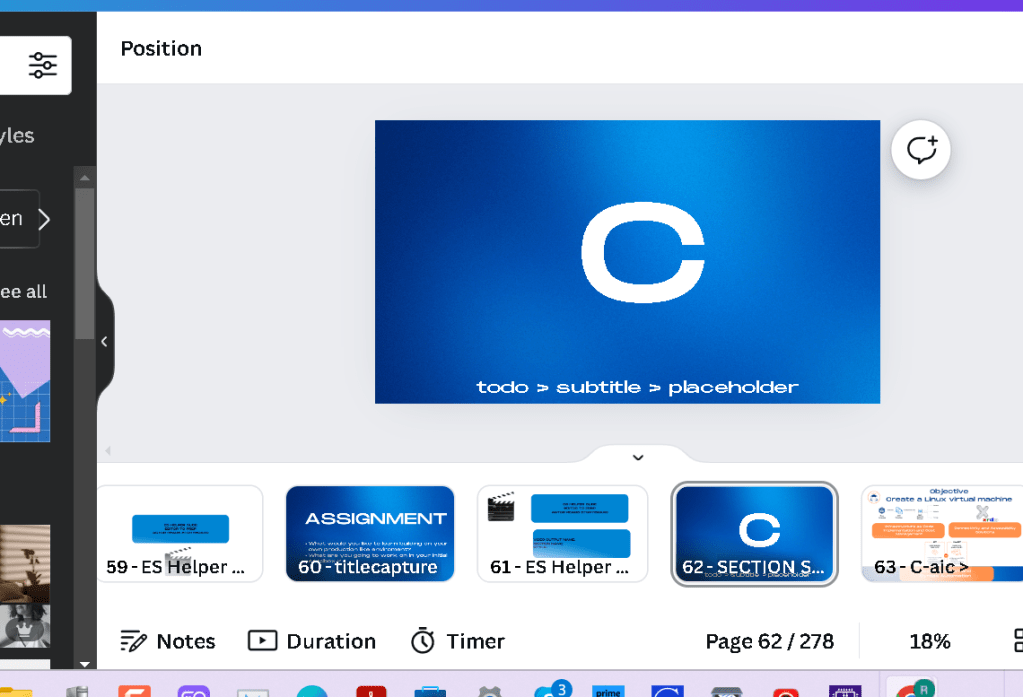Image resolution: width=1023 pixels, height=697 pixels.
Task: Collapse the side panel with the arrow tab
Action: [104, 341]
